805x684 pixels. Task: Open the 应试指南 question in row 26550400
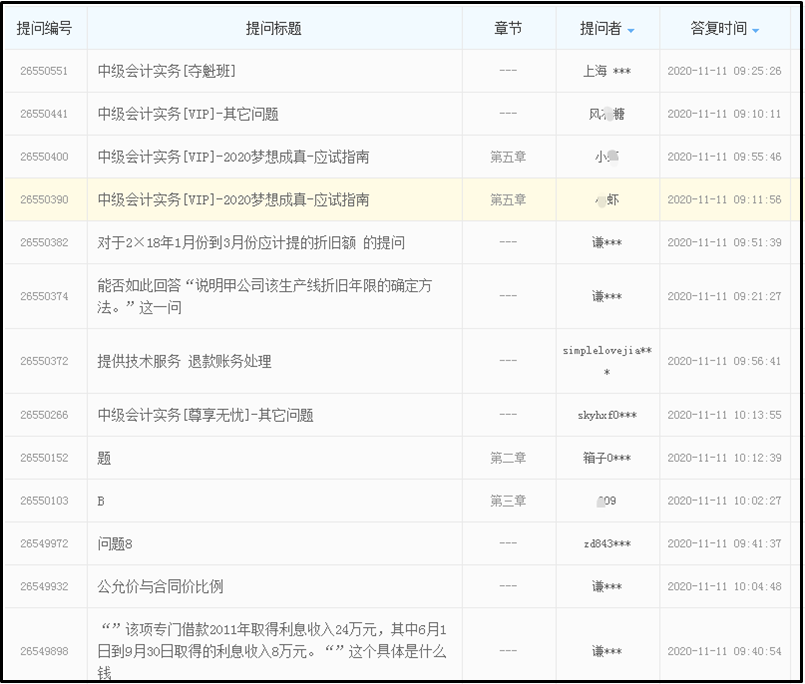(x=233, y=157)
